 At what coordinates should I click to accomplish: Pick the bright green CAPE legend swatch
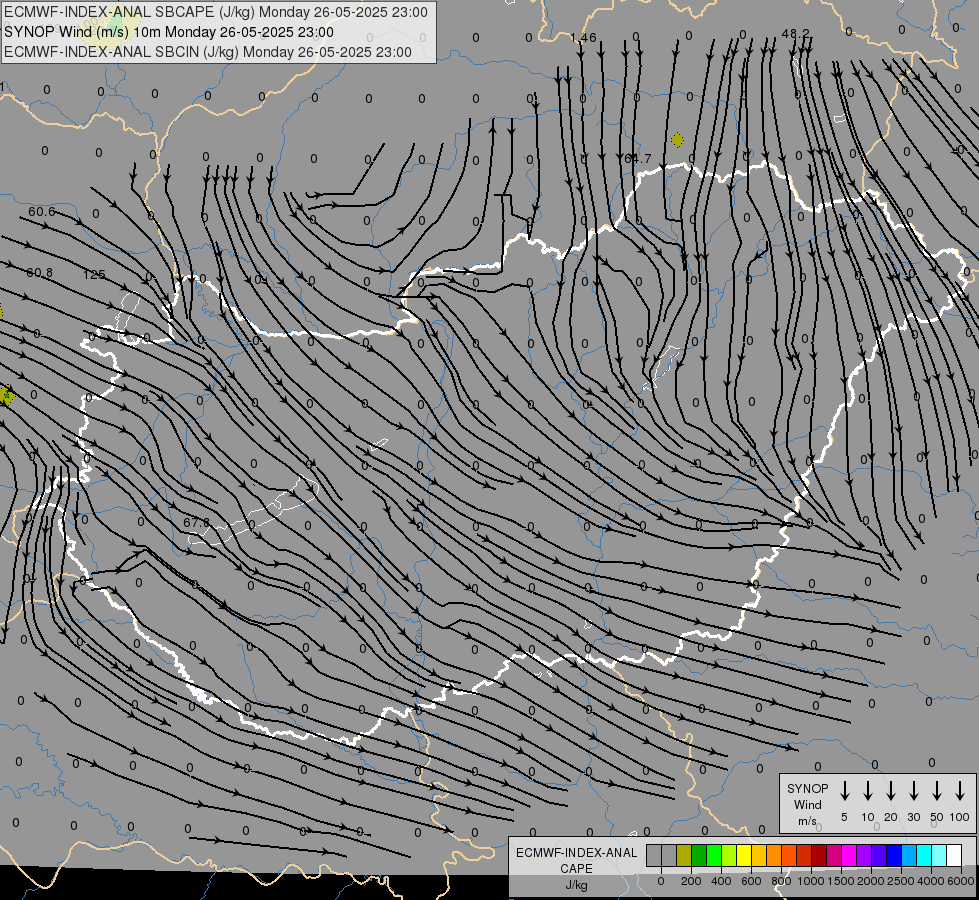tap(714, 856)
